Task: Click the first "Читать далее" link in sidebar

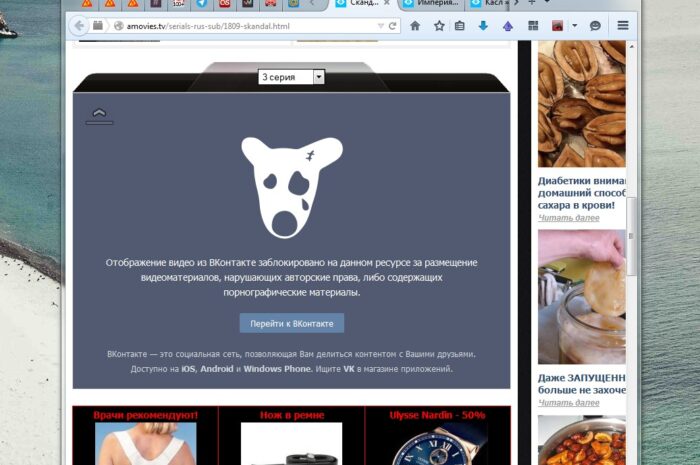Action: pyautogui.click(x=568, y=217)
